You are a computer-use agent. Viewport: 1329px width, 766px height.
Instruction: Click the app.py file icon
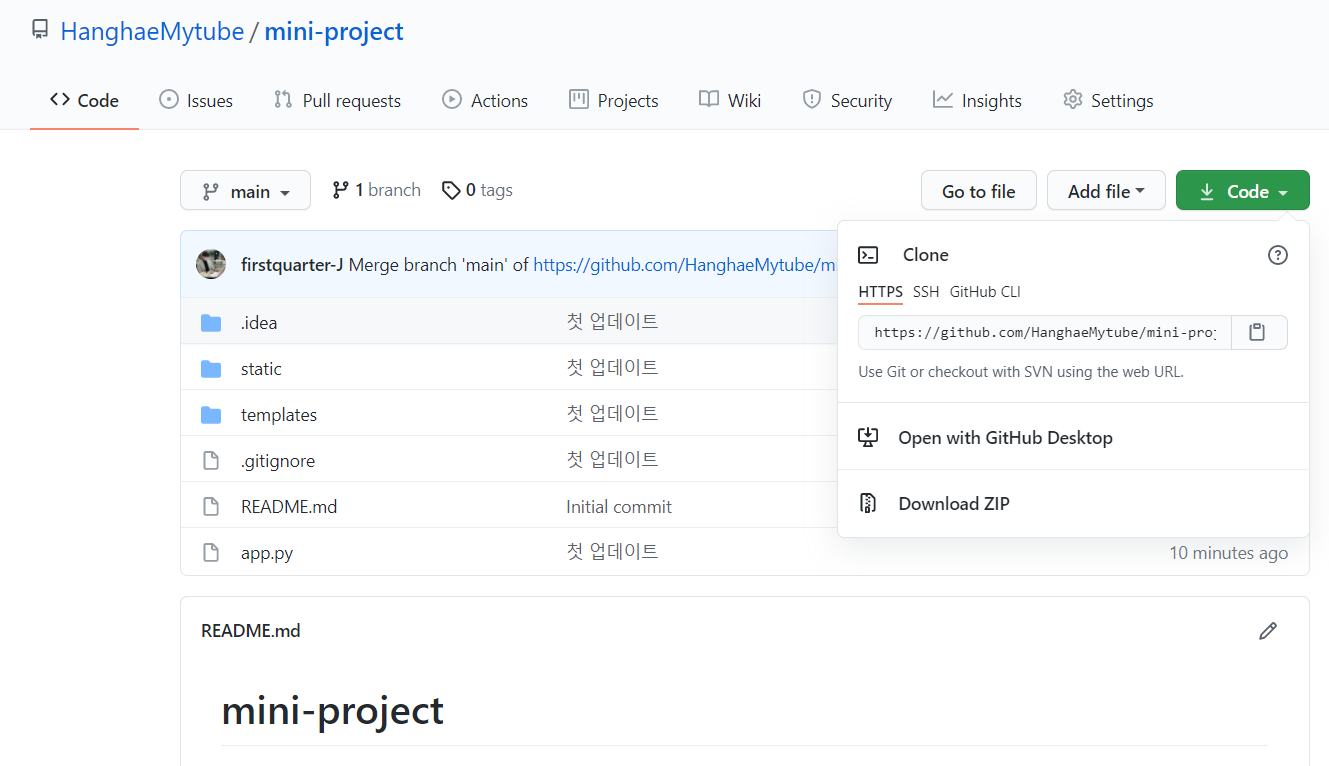click(211, 552)
